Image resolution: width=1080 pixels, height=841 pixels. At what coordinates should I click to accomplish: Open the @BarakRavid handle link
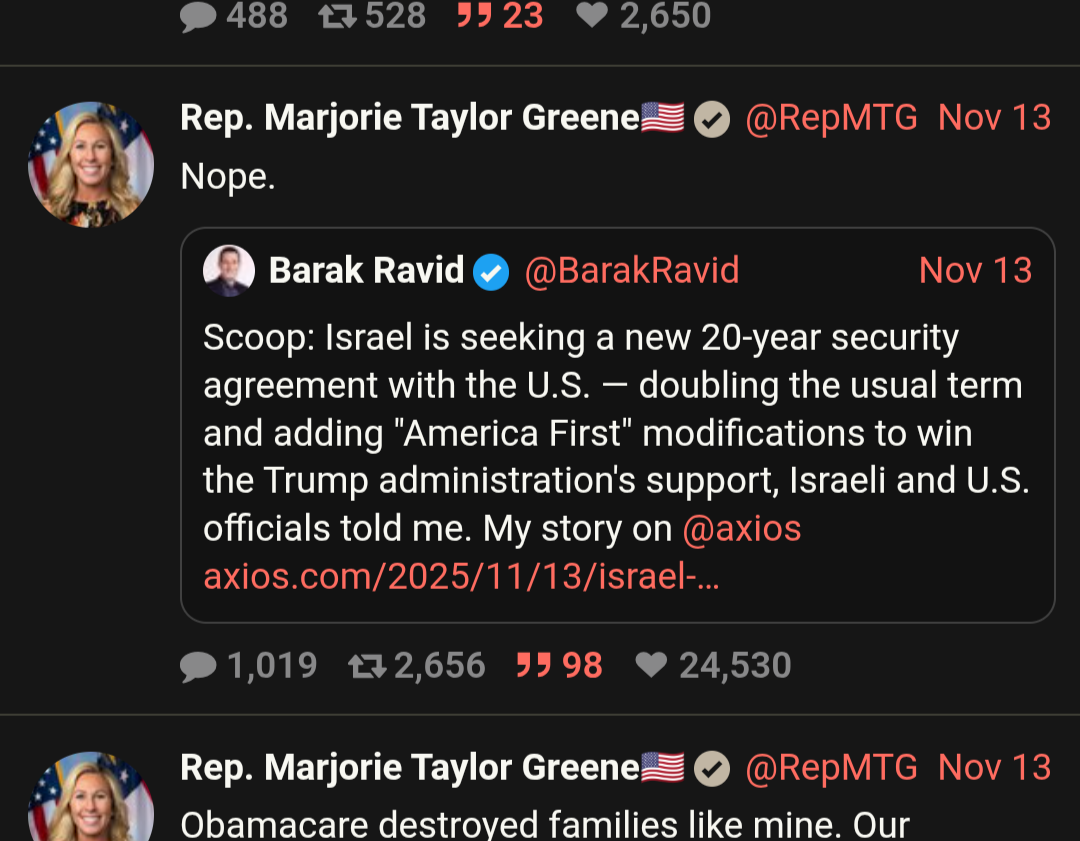(x=631, y=271)
